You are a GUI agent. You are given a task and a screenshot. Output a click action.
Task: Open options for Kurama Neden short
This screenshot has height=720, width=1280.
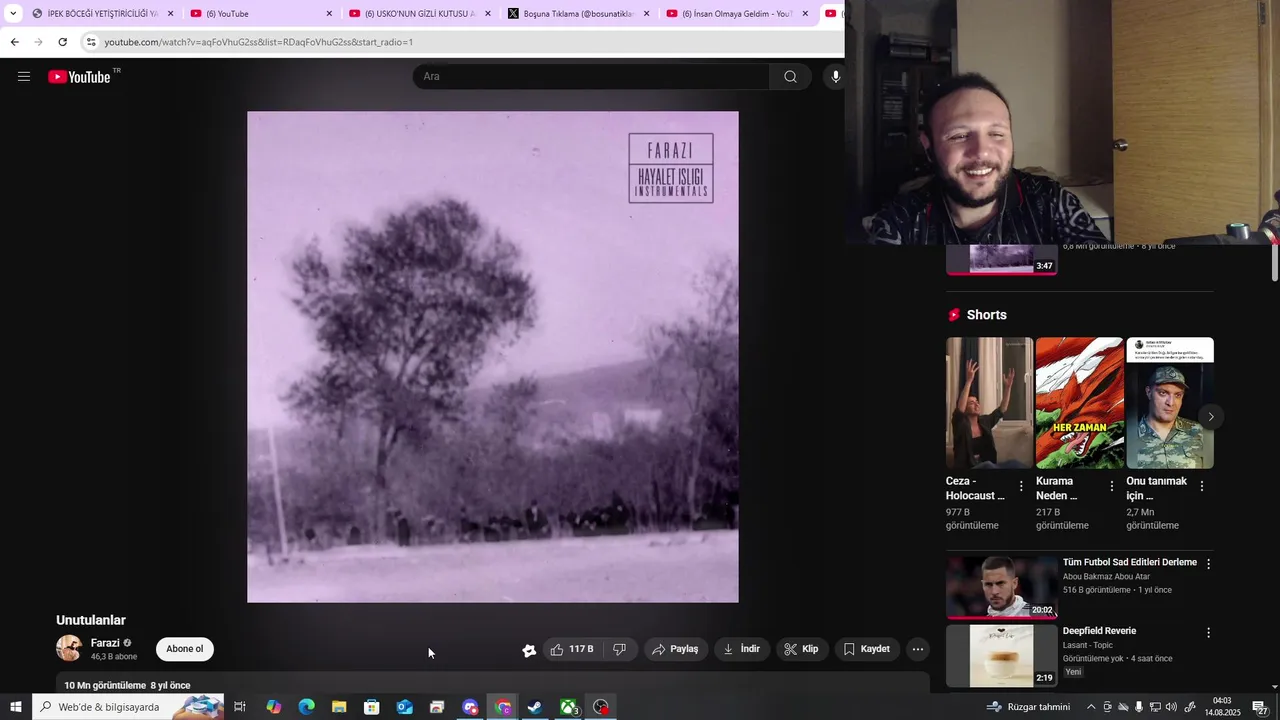1112,486
